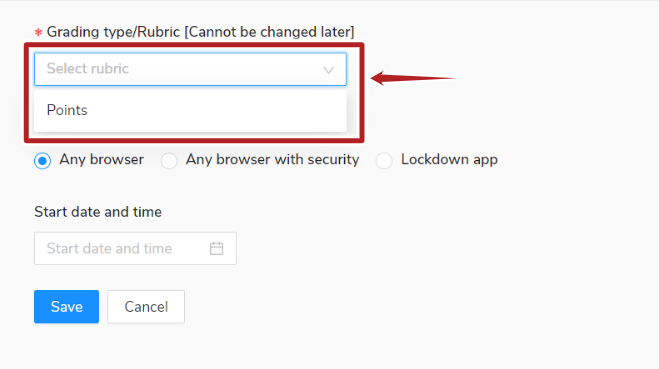The height and width of the screenshot is (369, 659).
Task: Open the Select rubric combo box
Action: [190, 69]
